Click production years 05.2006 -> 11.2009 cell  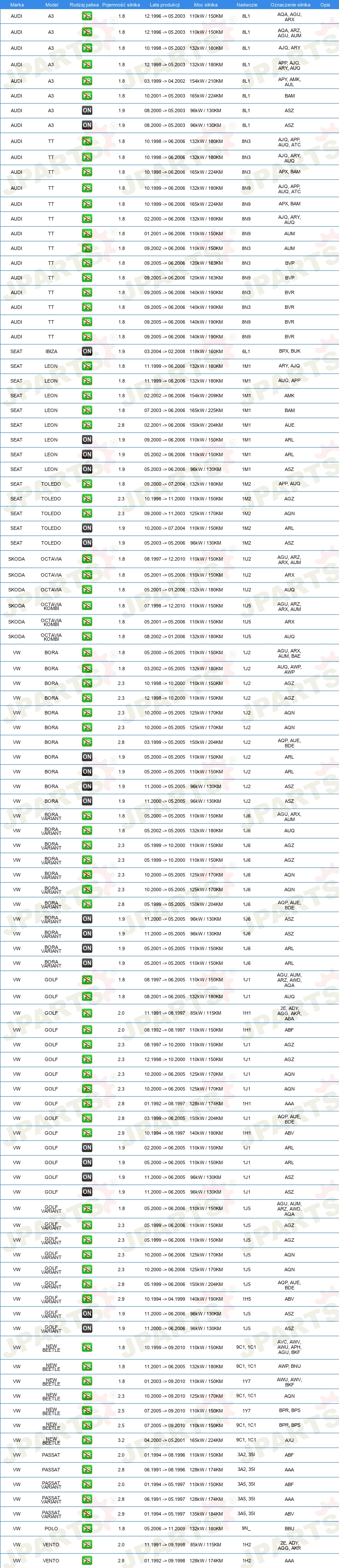pyautogui.click(x=165, y=1529)
